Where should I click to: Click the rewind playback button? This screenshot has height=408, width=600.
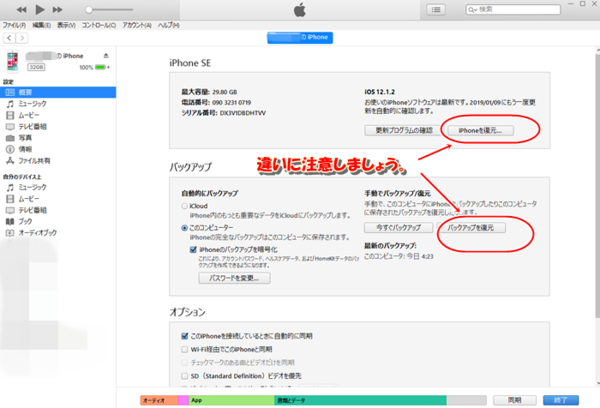(22, 10)
